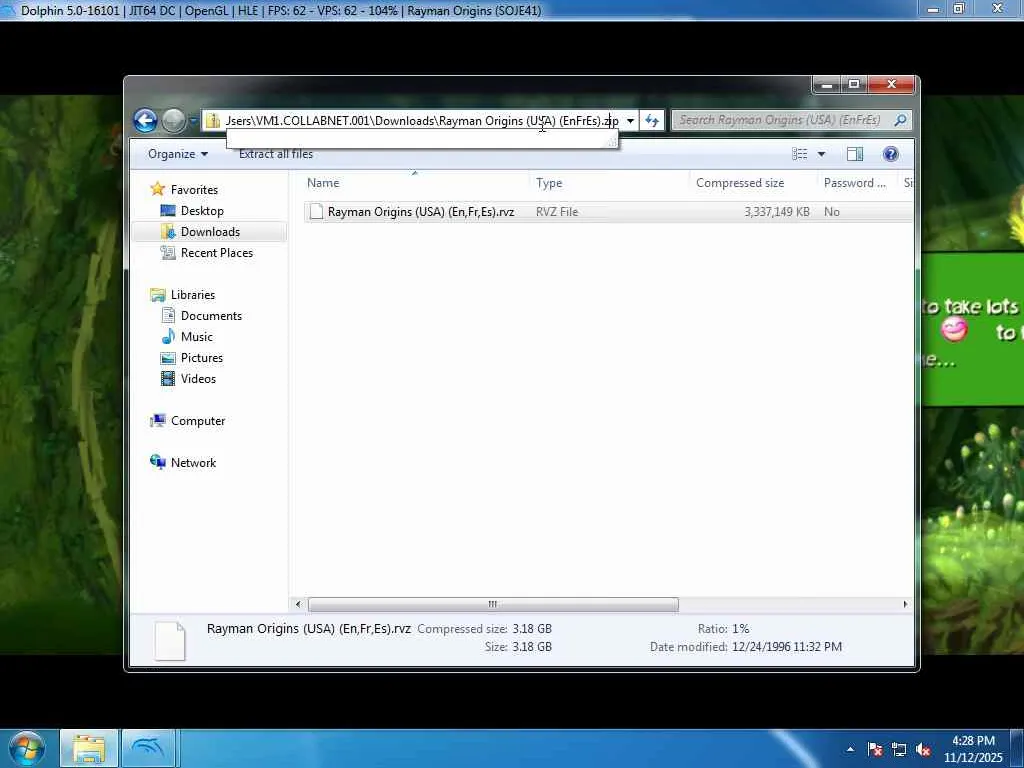Click the scroll right arrow

click(x=905, y=604)
